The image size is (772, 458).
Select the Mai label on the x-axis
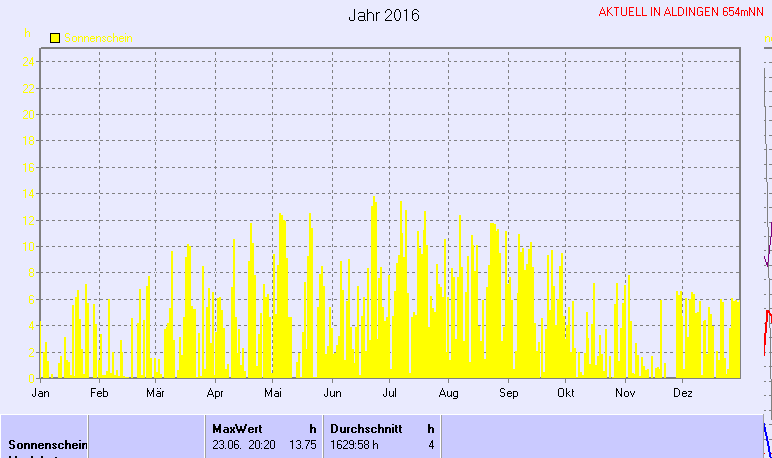273,394
